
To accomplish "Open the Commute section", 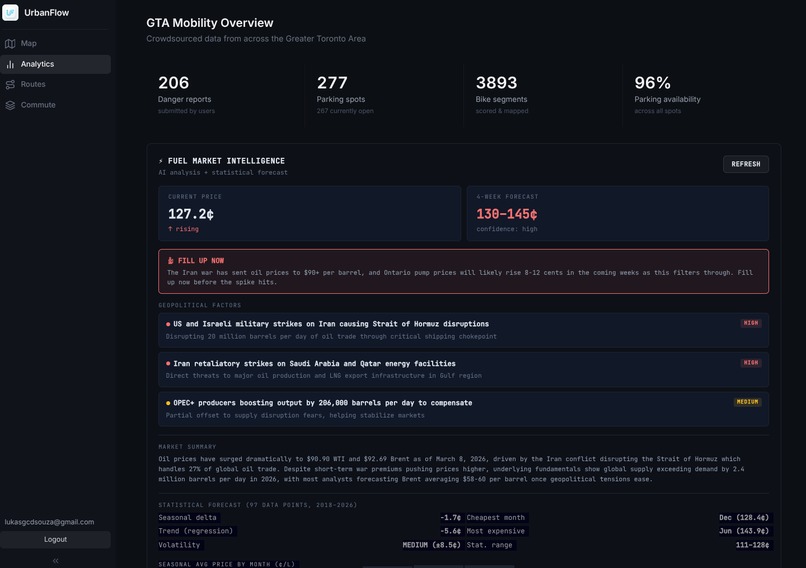I will pyautogui.click(x=56, y=105).
